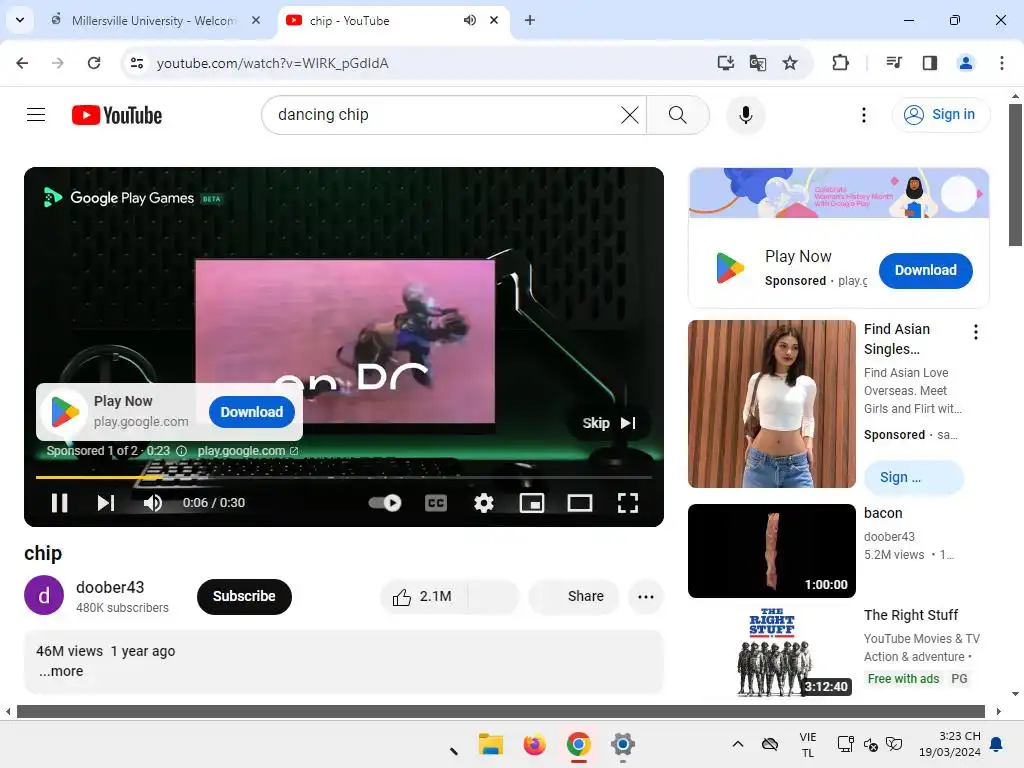Expand description with ...more

(61, 671)
